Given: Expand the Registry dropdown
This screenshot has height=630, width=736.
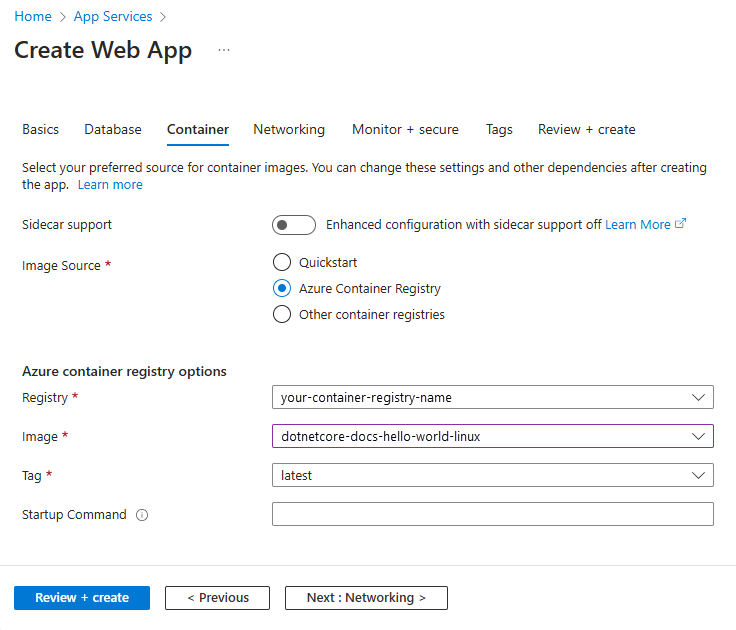Looking at the screenshot, I should 492,397.
